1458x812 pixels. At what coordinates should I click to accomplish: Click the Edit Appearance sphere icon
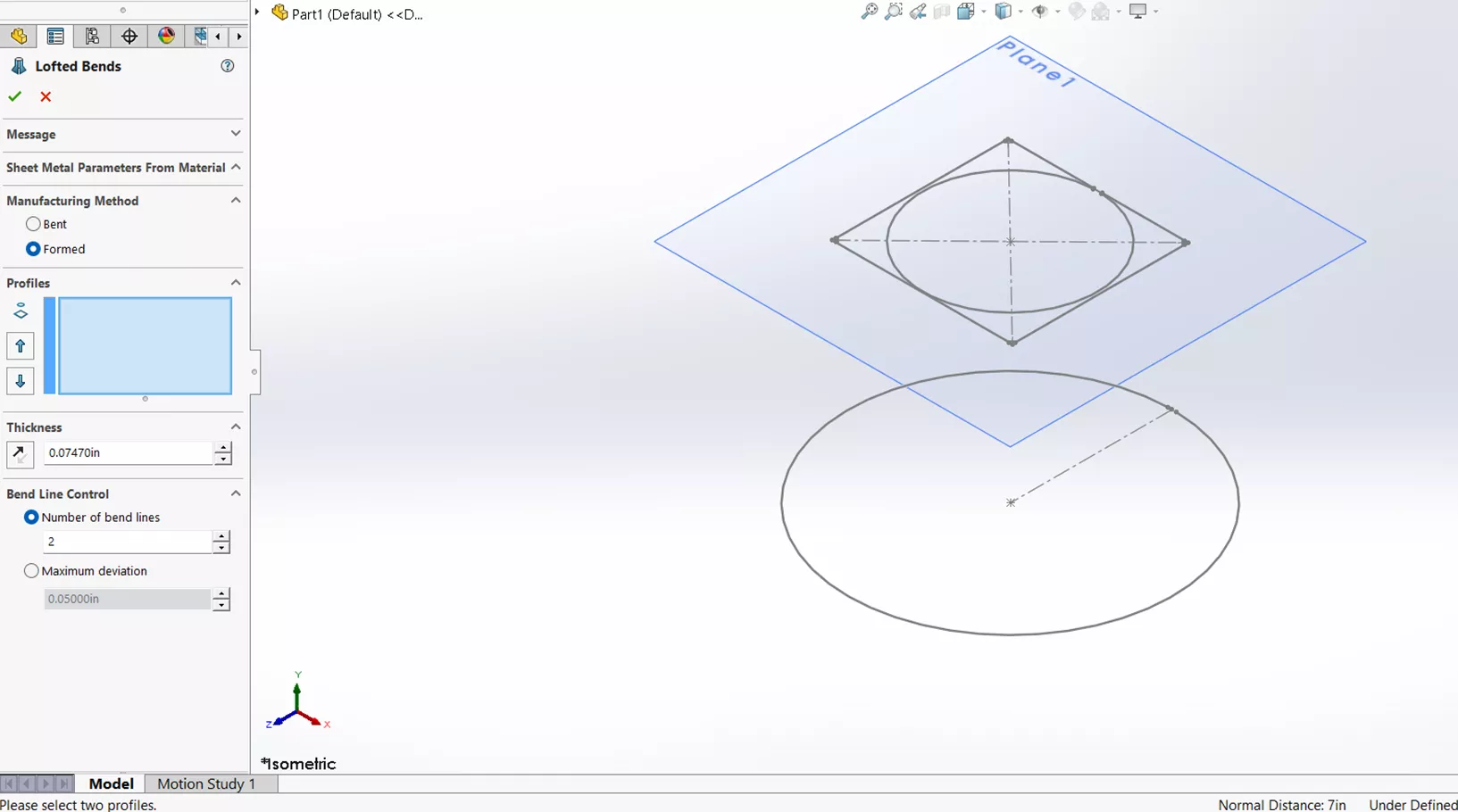1077,12
